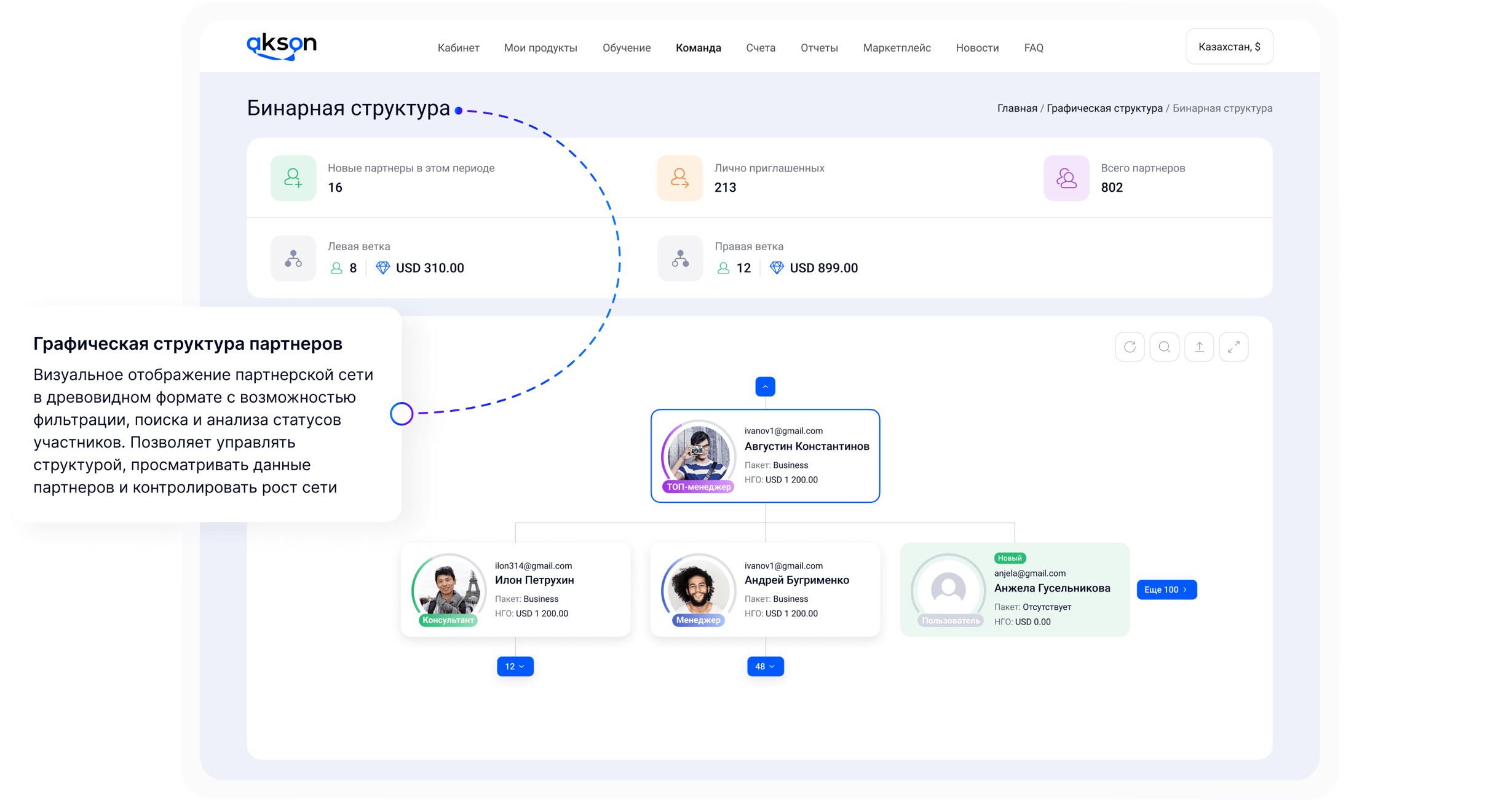Image resolution: width=1509 pixels, height=812 pixels.
Task: Click the orange personally invited icon
Action: 679,178
